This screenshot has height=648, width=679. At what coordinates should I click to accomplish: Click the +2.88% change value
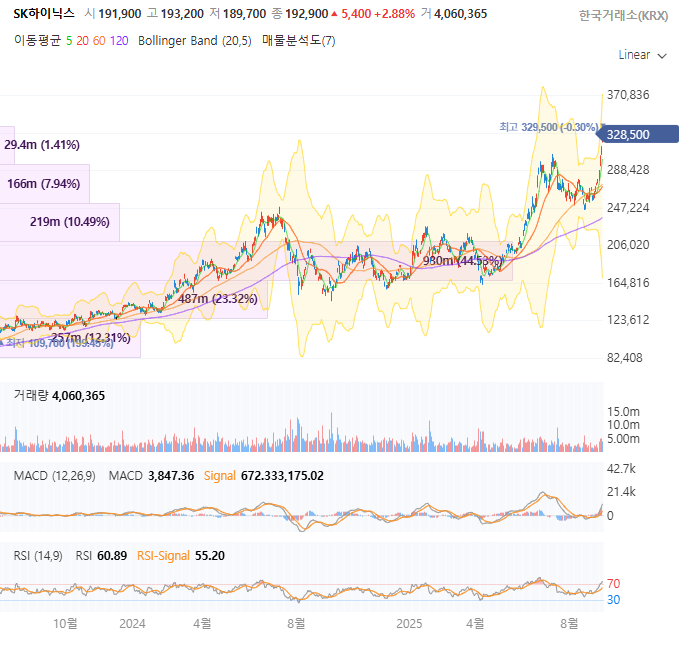394,14
